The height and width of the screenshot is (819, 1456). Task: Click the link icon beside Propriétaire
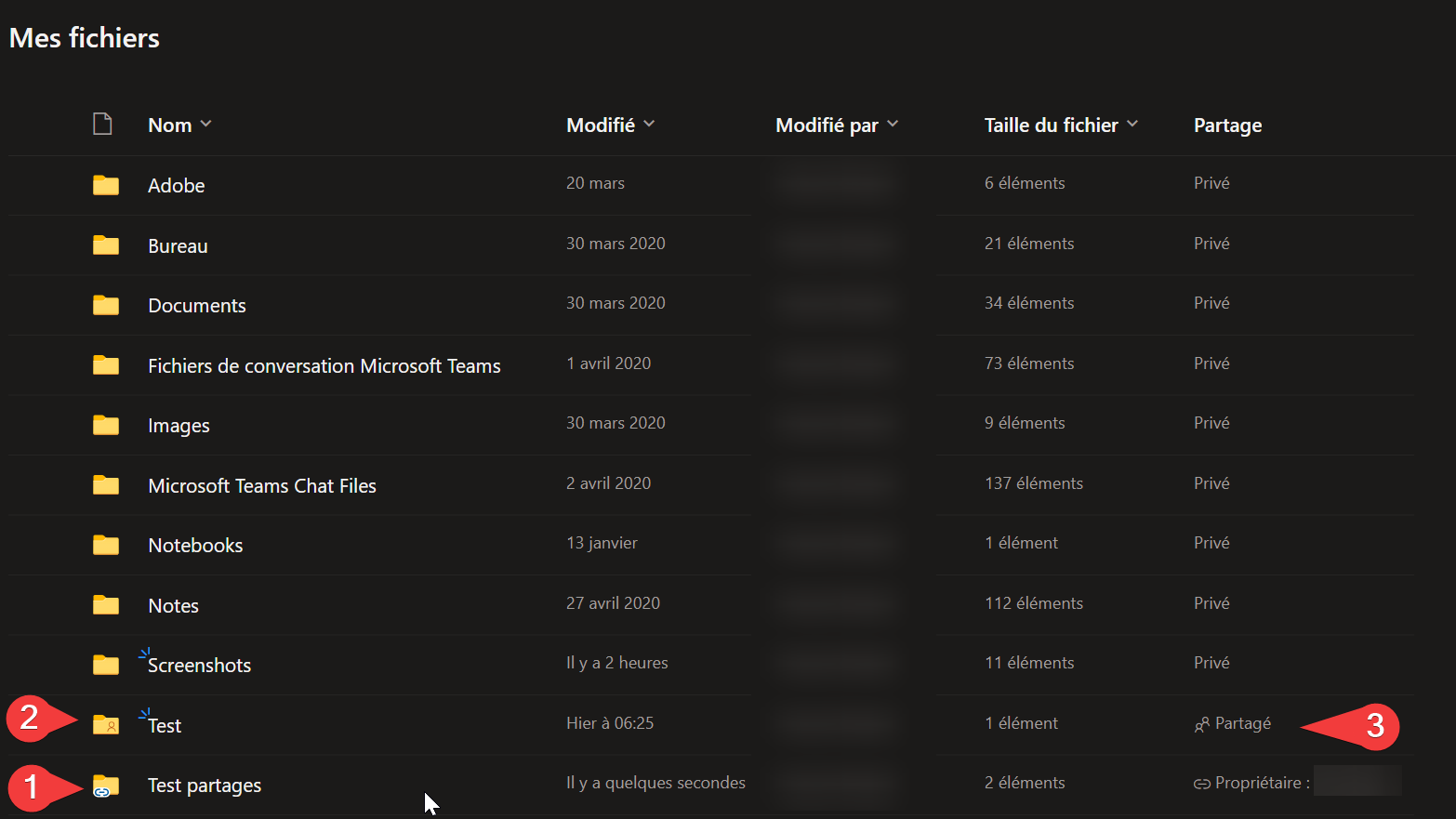tap(1201, 784)
